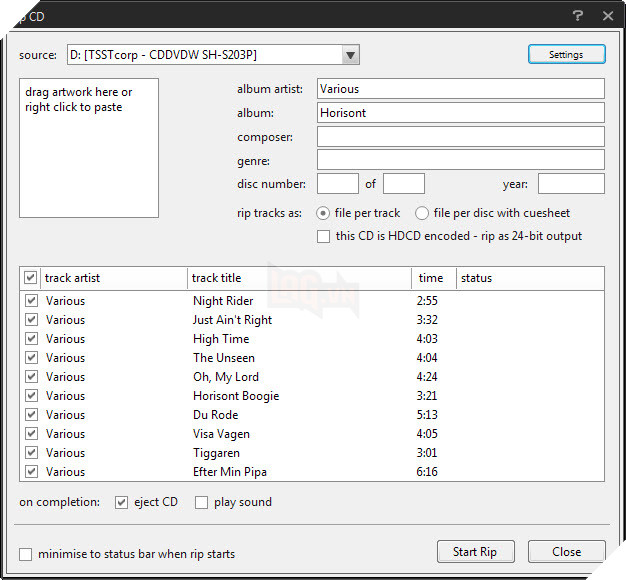Click the artwork drop area
This screenshot has height=580, width=626.
(89, 148)
